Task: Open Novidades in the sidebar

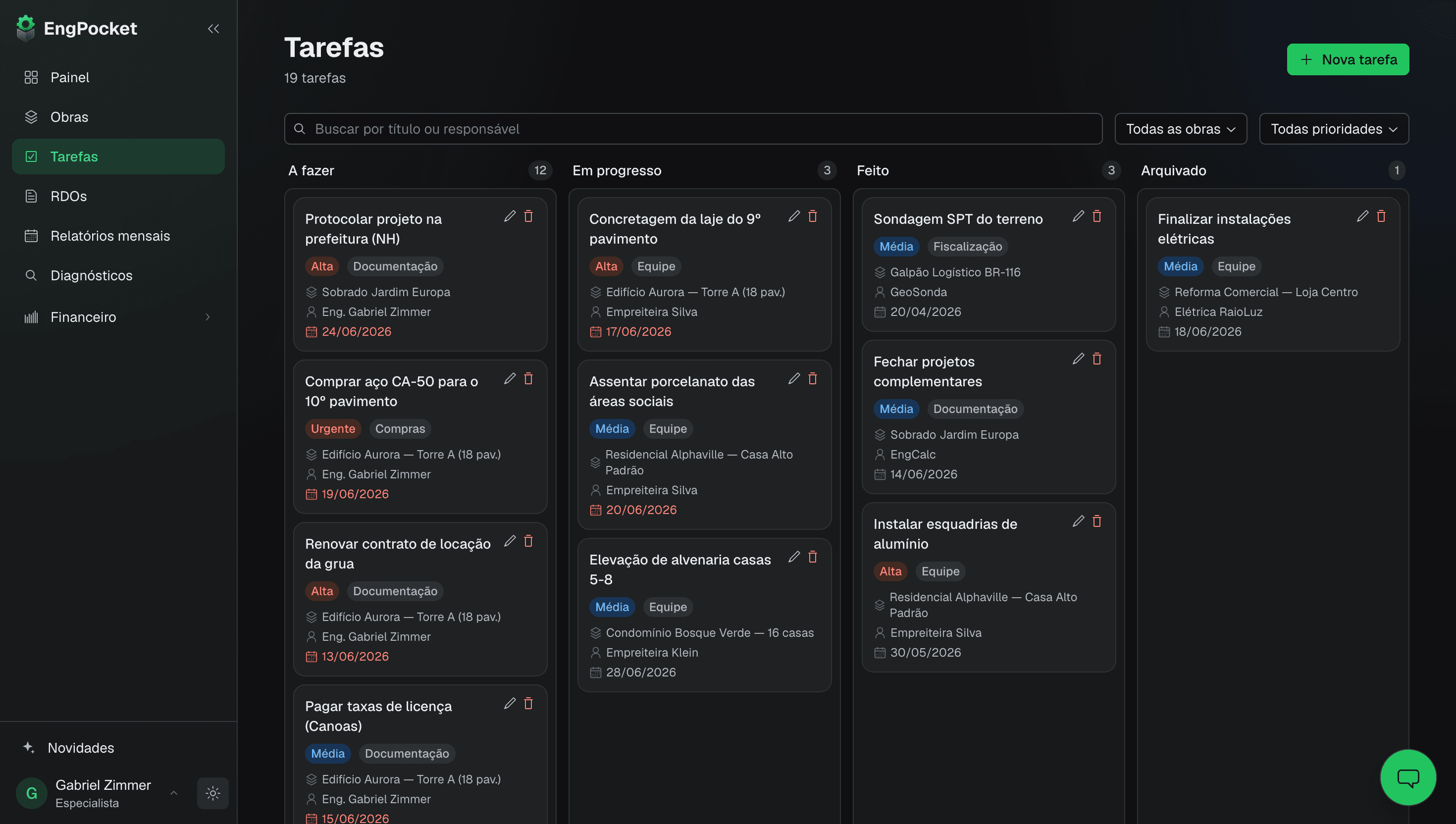Action: point(118,748)
